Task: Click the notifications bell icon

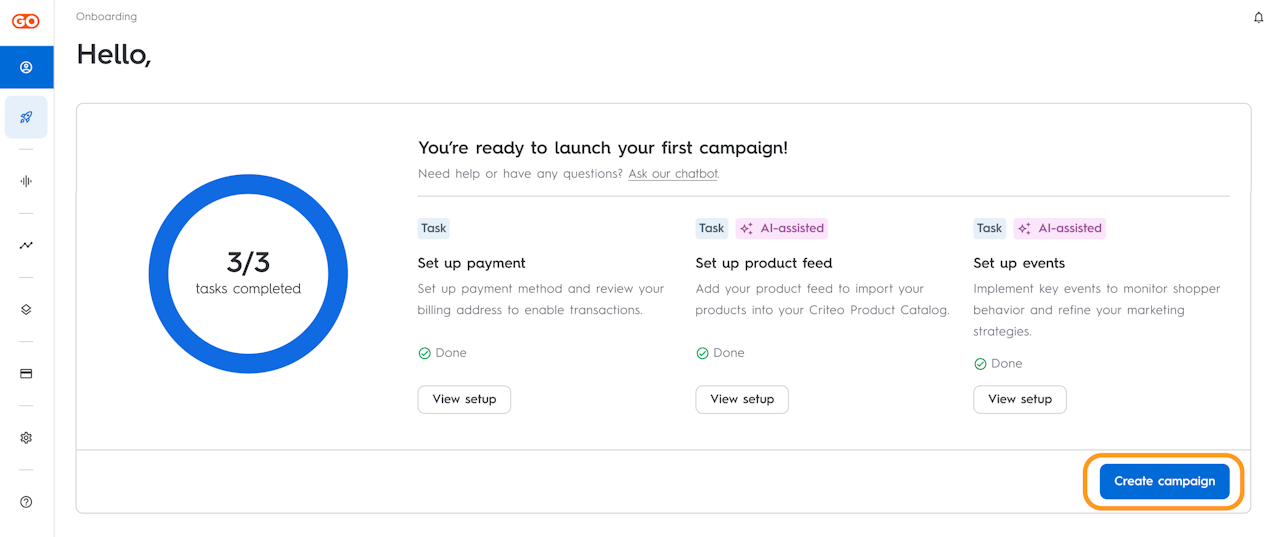Action: [x=1259, y=18]
